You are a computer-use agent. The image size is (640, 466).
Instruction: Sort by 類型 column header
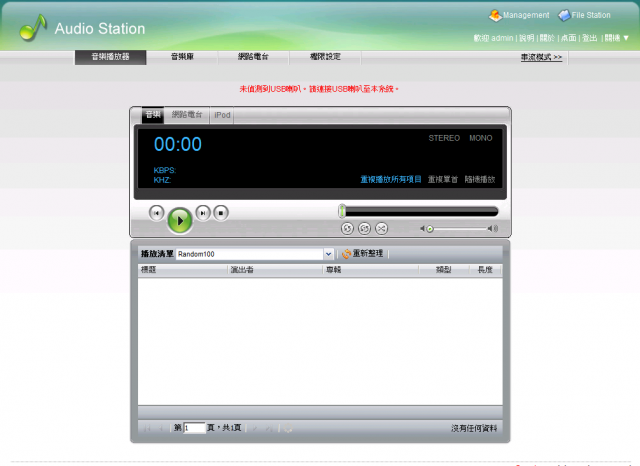tap(443, 270)
